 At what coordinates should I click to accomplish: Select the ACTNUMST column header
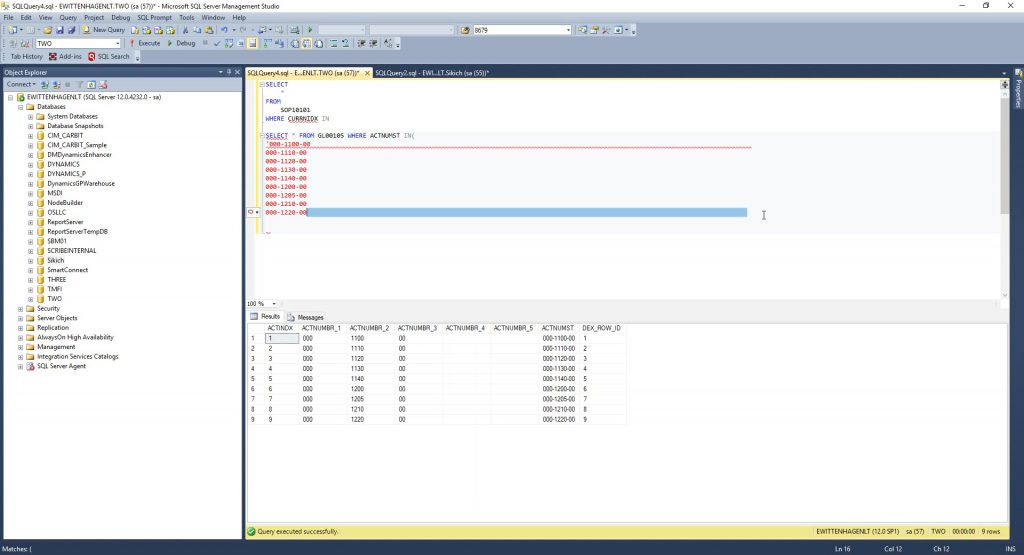(x=557, y=328)
